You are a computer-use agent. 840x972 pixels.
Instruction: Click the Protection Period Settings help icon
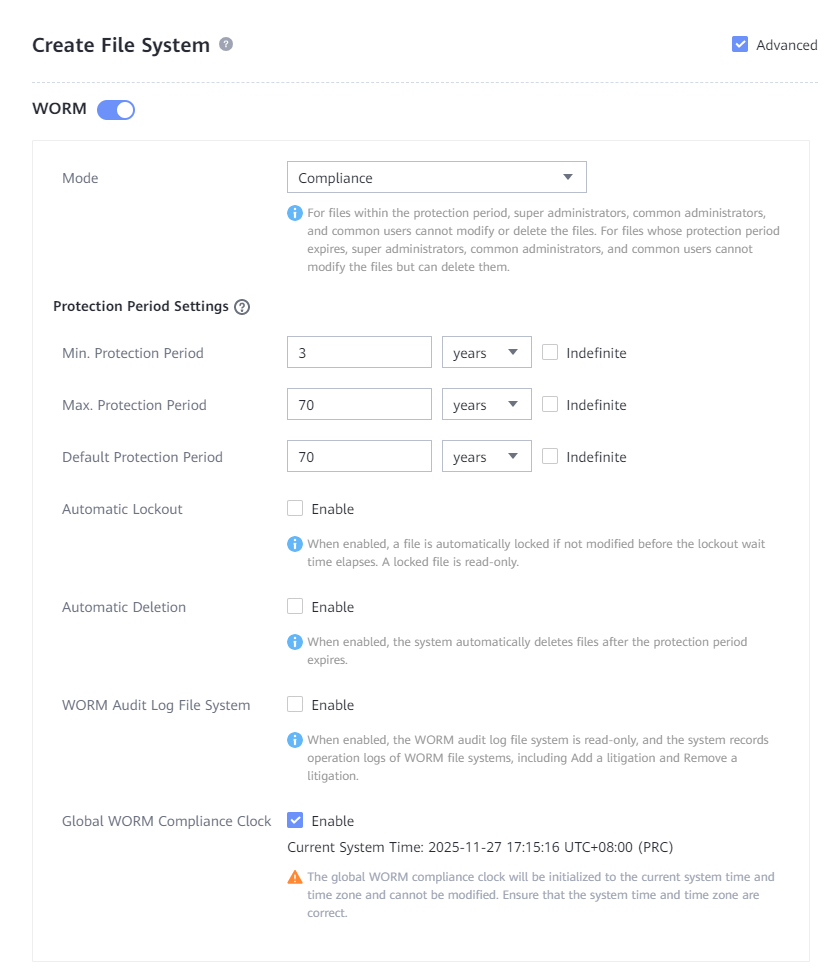pos(242,307)
